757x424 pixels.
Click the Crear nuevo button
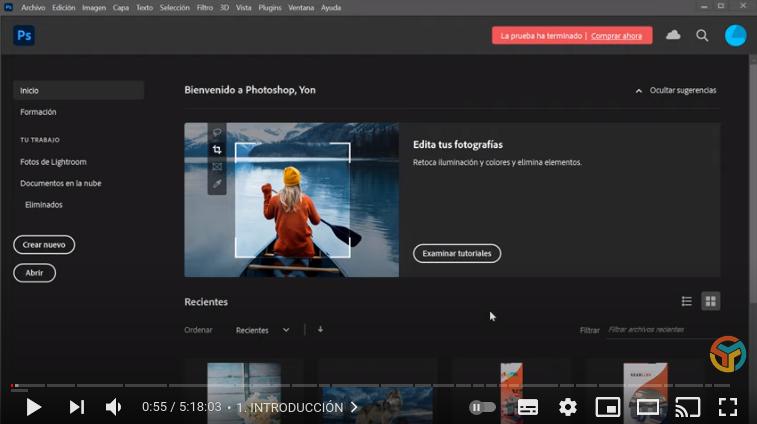[44, 244]
